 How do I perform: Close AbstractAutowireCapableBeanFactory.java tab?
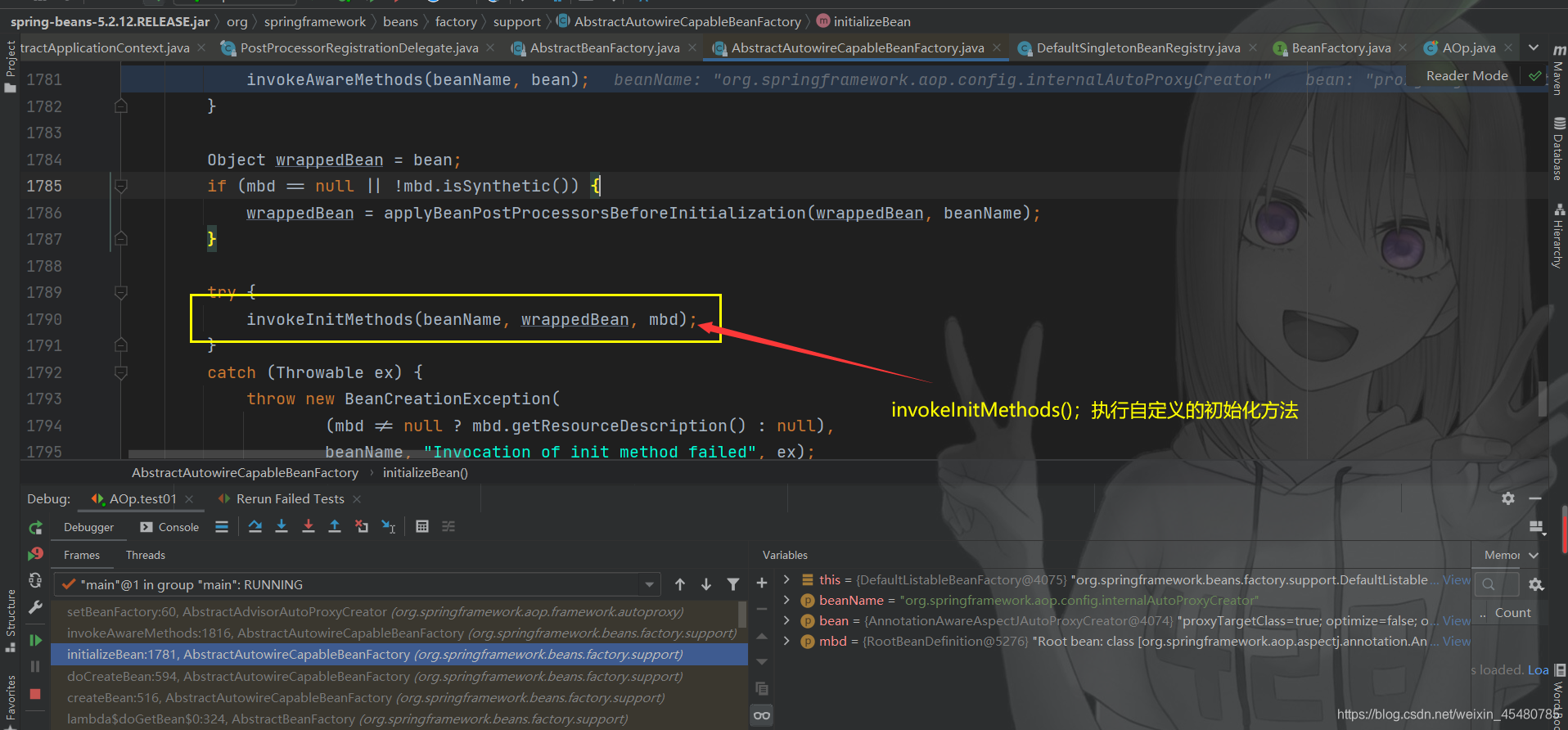coord(997,48)
